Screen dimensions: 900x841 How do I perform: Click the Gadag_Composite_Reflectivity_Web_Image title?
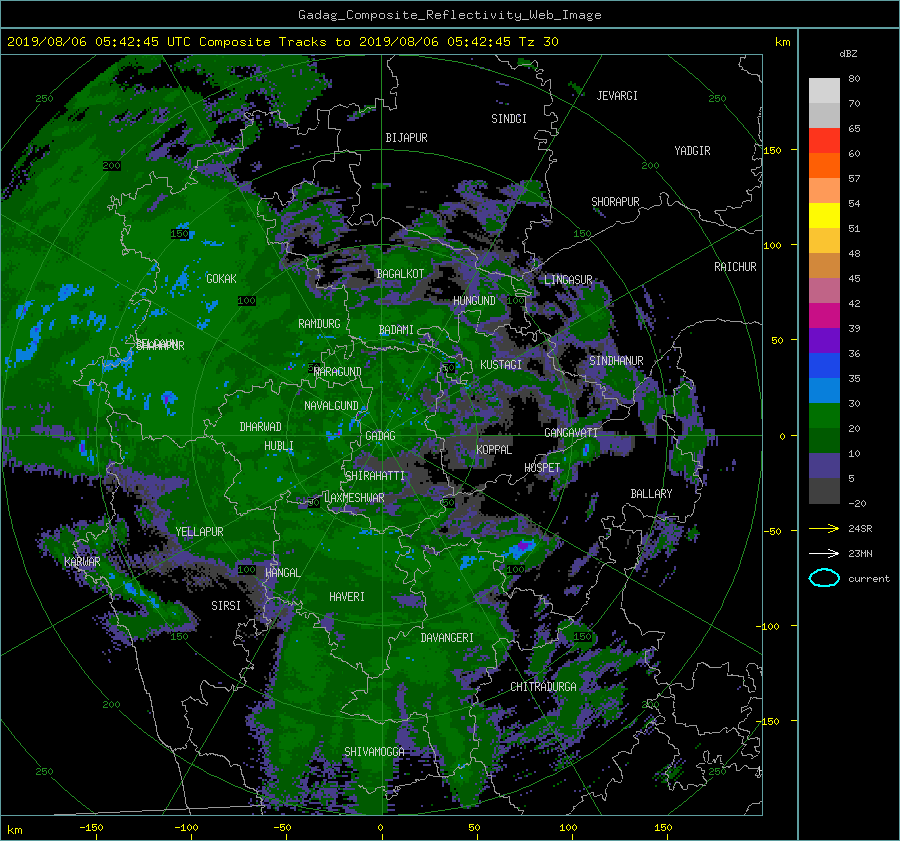(450, 15)
